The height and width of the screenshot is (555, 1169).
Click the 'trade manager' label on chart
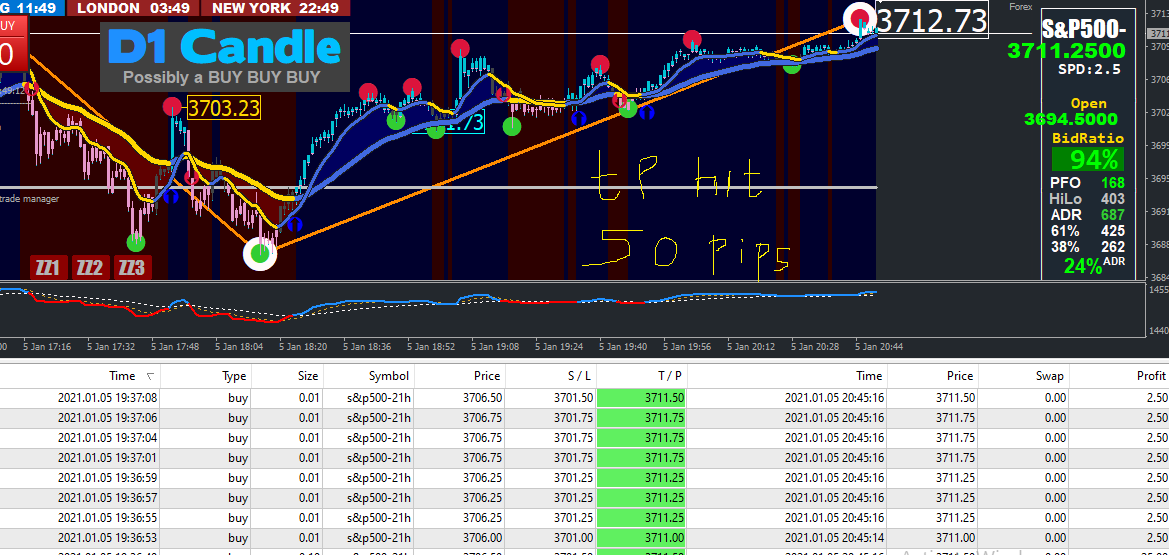[x=30, y=199]
